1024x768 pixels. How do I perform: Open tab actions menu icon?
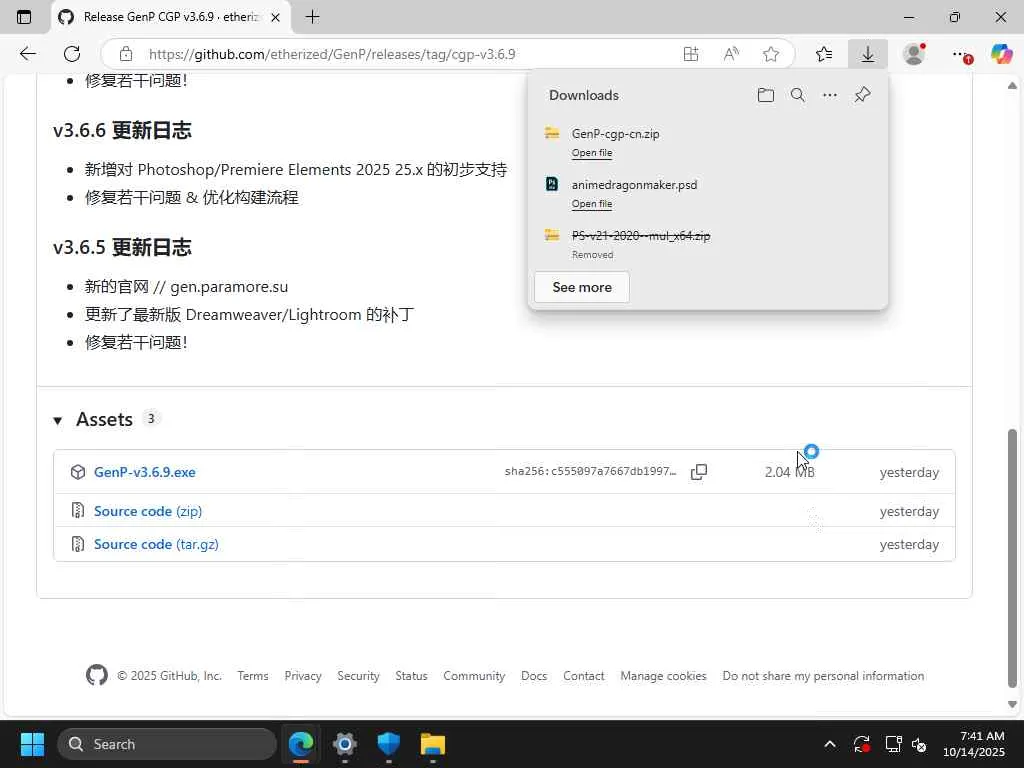24,17
